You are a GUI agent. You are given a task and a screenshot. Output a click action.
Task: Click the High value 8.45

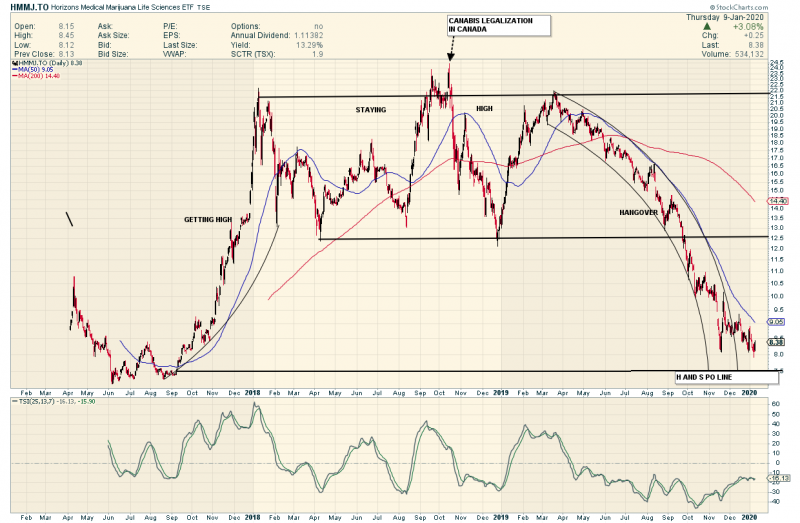(x=66, y=35)
